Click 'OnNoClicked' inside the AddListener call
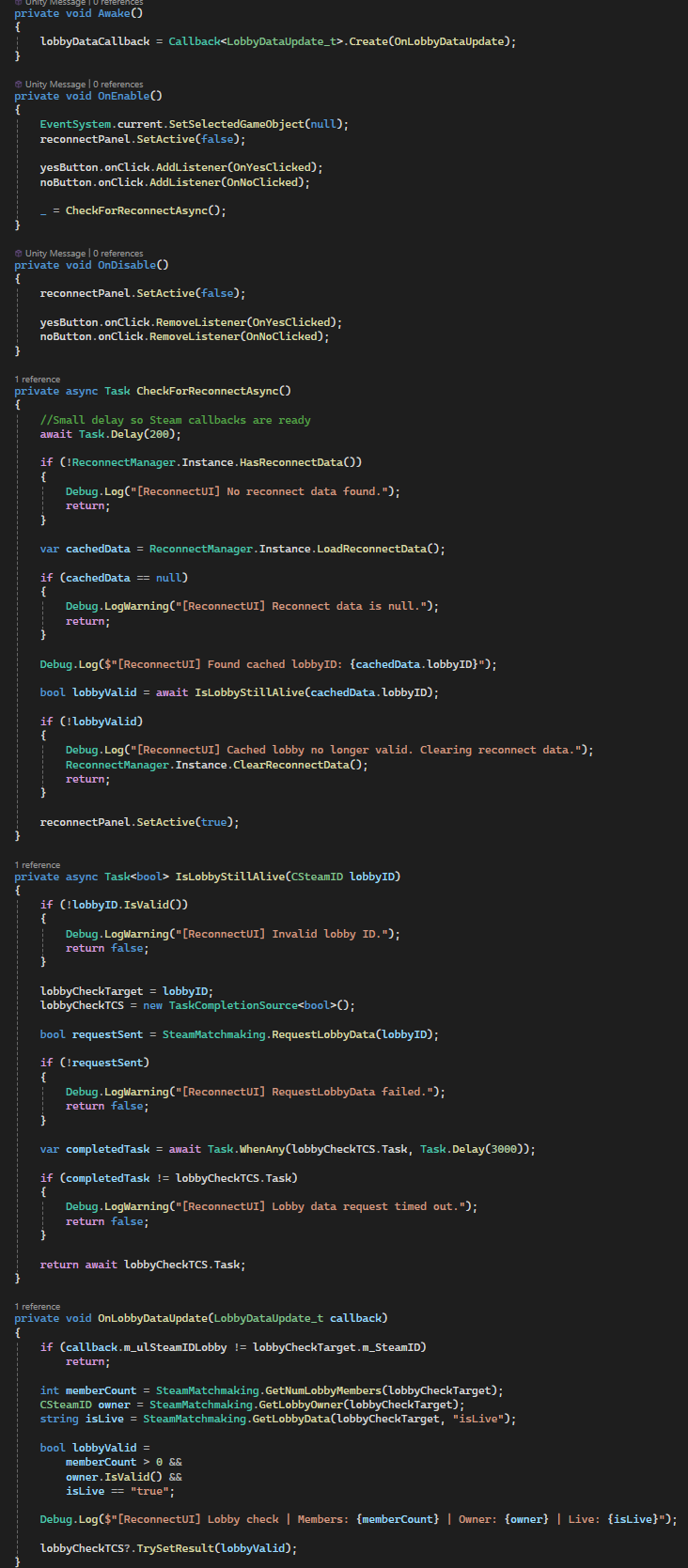This screenshot has height=1568, width=688. [261, 182]
